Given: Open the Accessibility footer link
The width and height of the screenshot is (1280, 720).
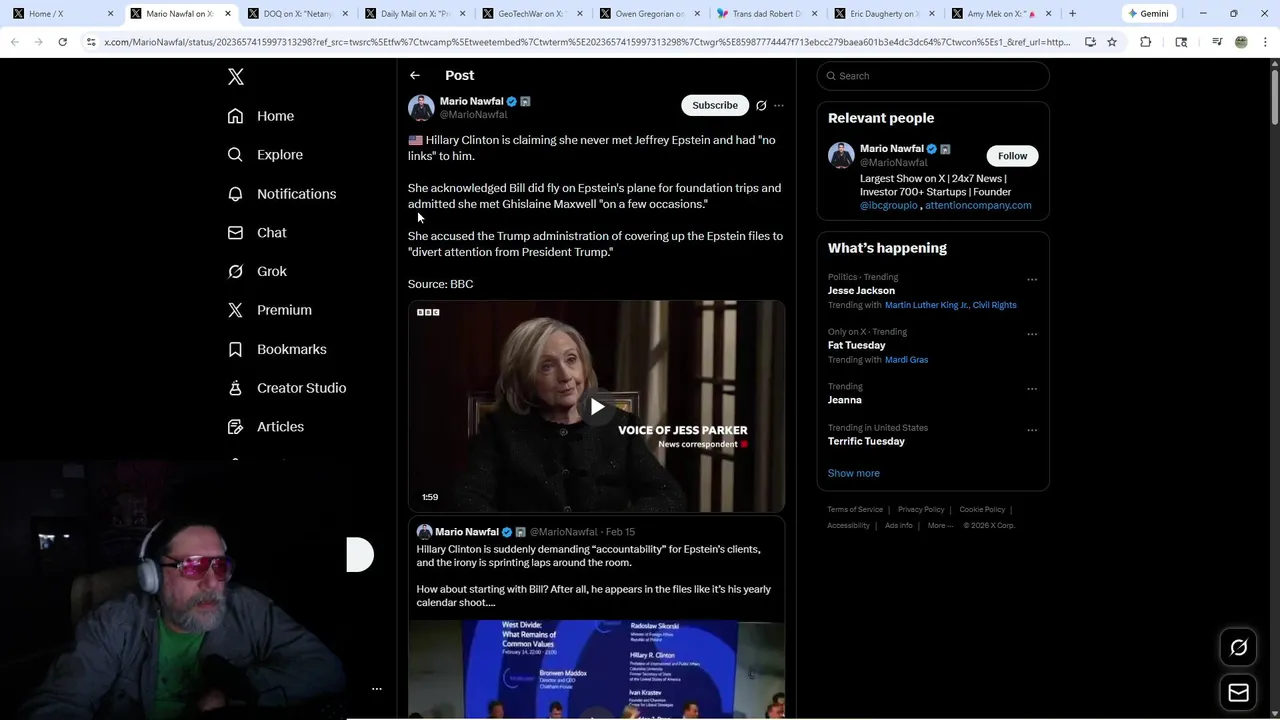Looking at the screenshot, I should [848, 526].
